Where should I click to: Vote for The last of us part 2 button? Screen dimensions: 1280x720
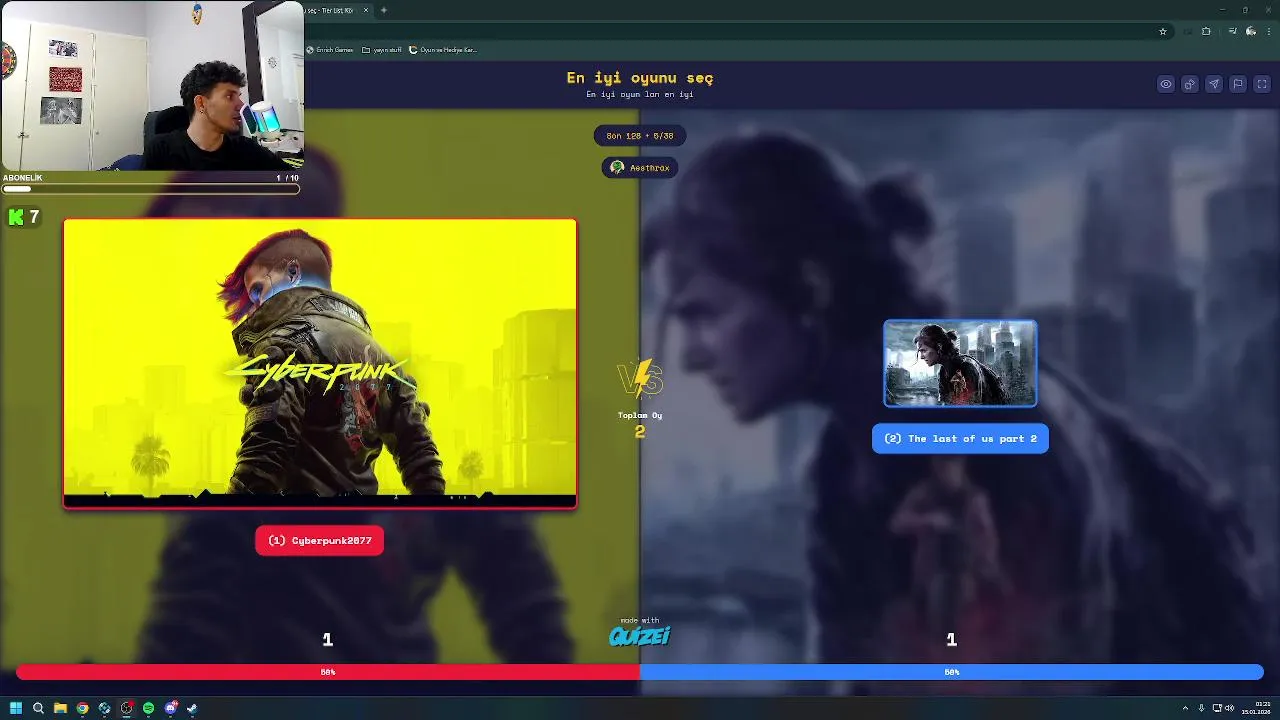(x=960, y=438)
